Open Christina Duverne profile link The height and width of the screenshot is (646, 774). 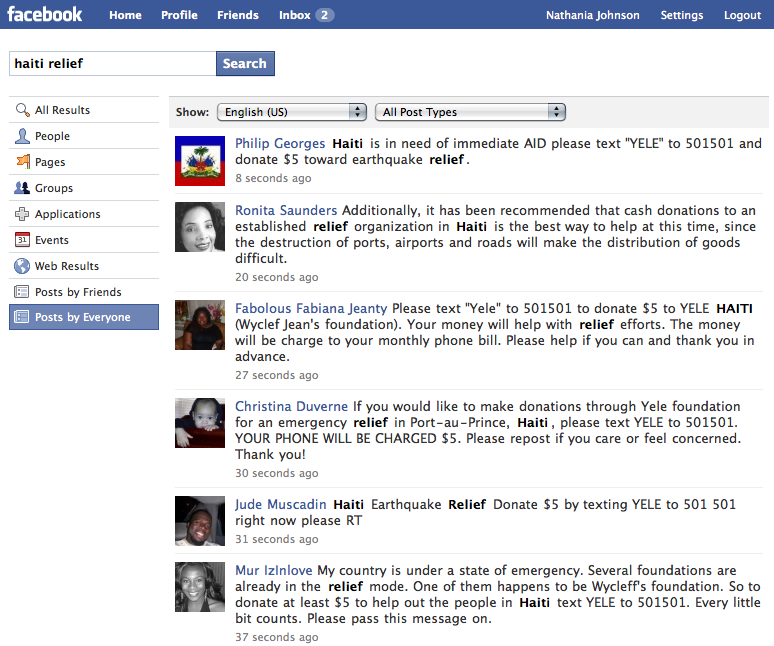pyautogui.click(x=291, y=407)
